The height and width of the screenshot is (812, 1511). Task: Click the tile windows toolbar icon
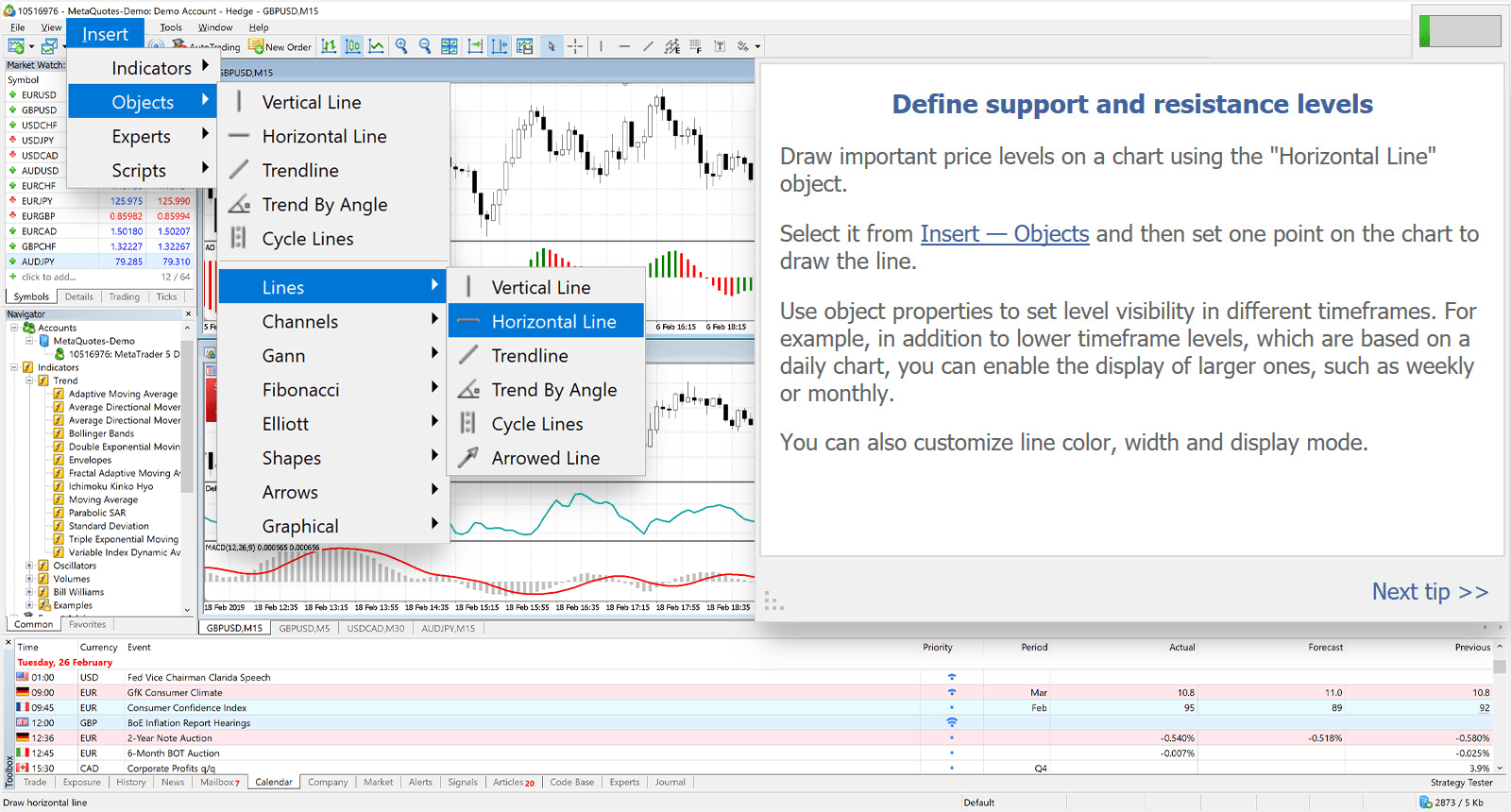[450, 46]
